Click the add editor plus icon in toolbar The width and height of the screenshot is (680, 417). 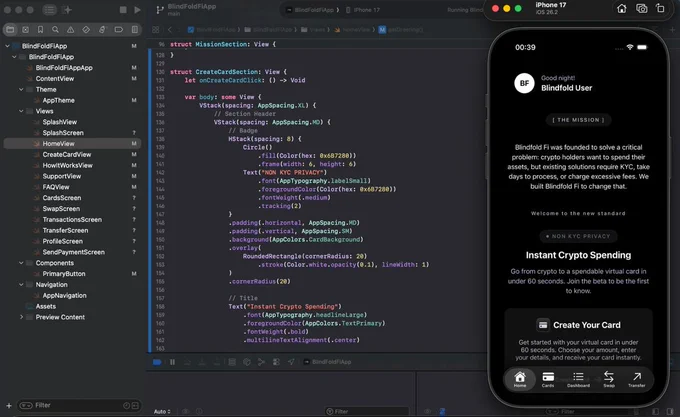67,10
